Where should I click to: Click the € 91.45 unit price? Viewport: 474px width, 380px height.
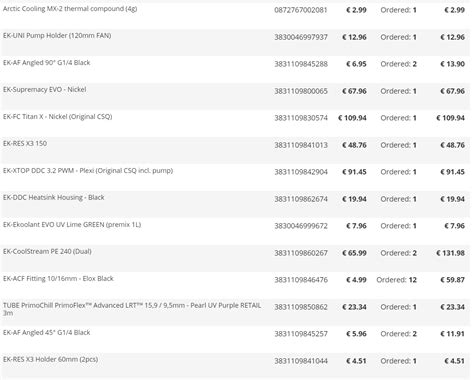(354, 172)
